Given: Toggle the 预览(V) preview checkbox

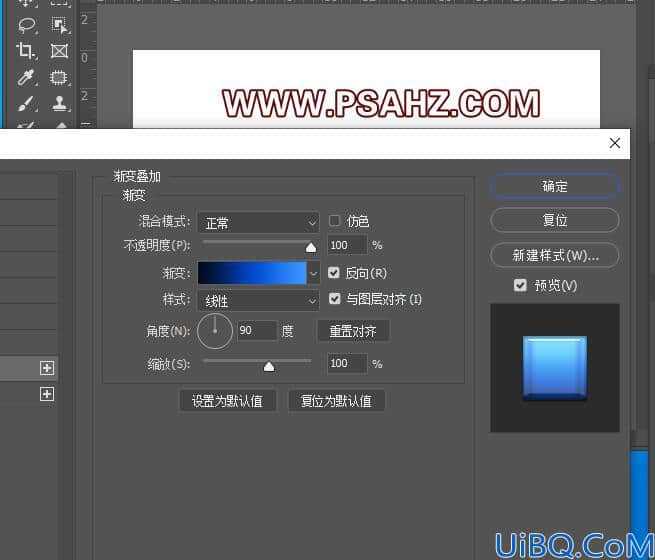Looking at the screenshot, I should (x=520, y=285).
